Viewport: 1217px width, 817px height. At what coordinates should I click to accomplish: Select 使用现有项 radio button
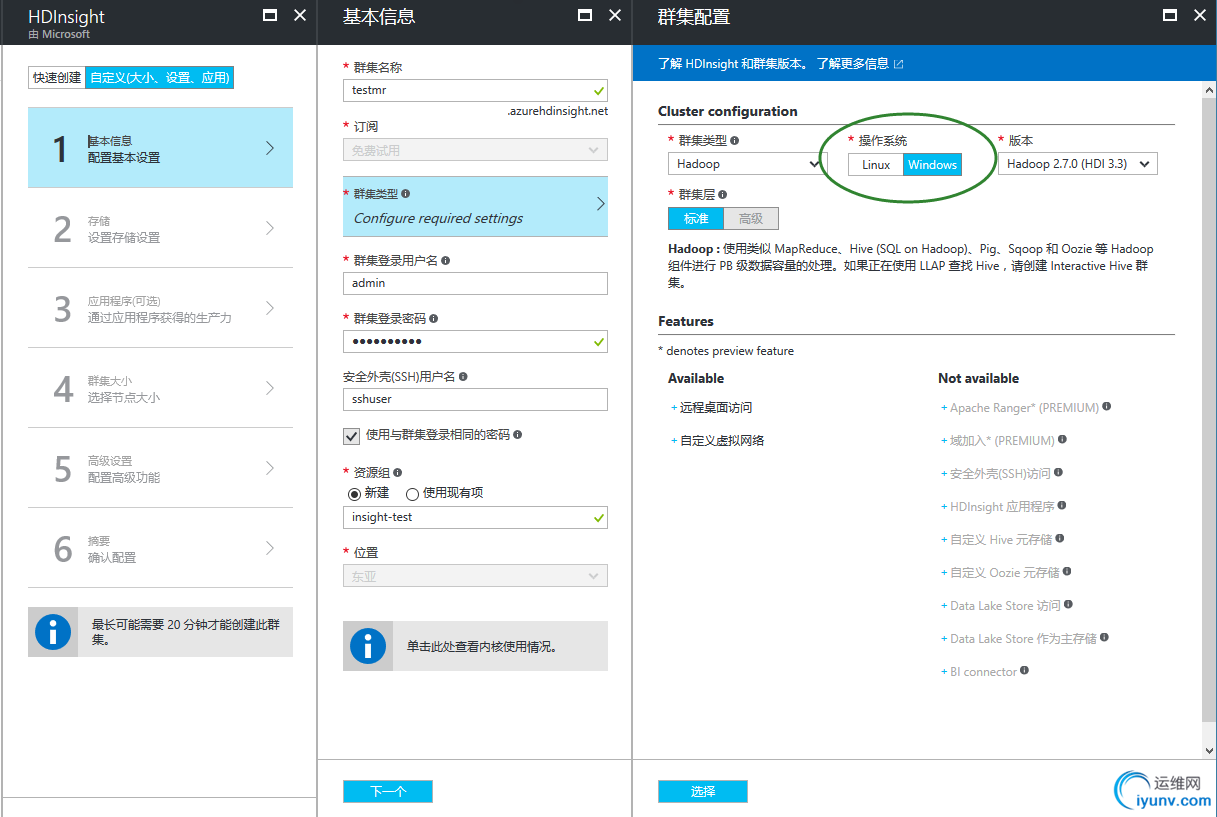click(x=412, y=494)
